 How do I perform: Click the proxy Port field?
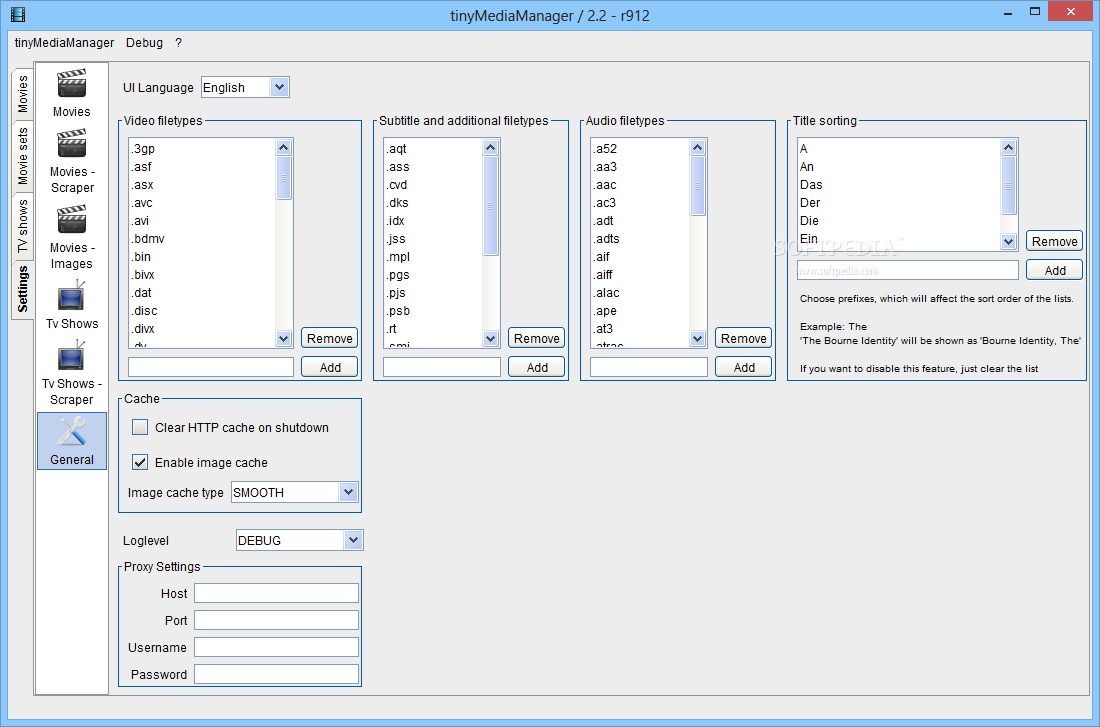(276, 620)
